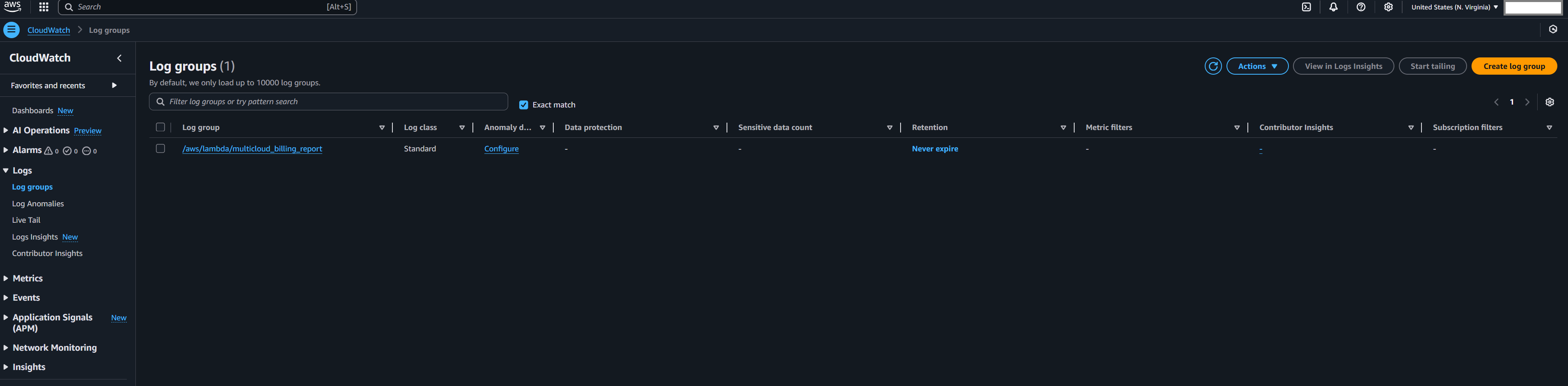The width and height of the screenshot is (1568, 386).
Task: Open the notifications bell
Action: (x=1334, y=7)
